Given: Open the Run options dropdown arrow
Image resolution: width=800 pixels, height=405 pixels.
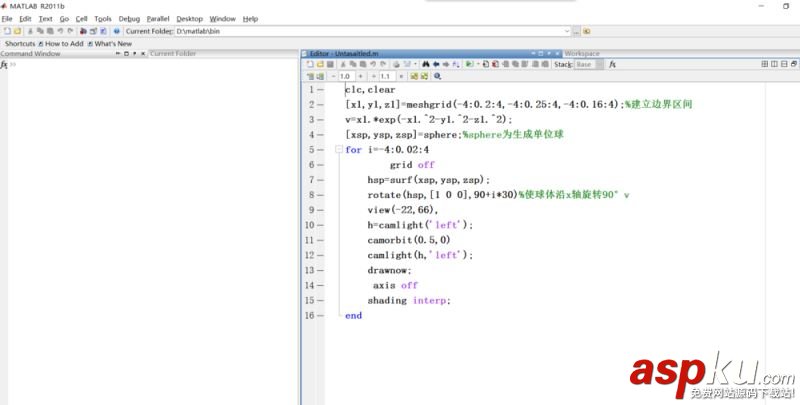Looking at the screenshot, I should coord(478,64).
